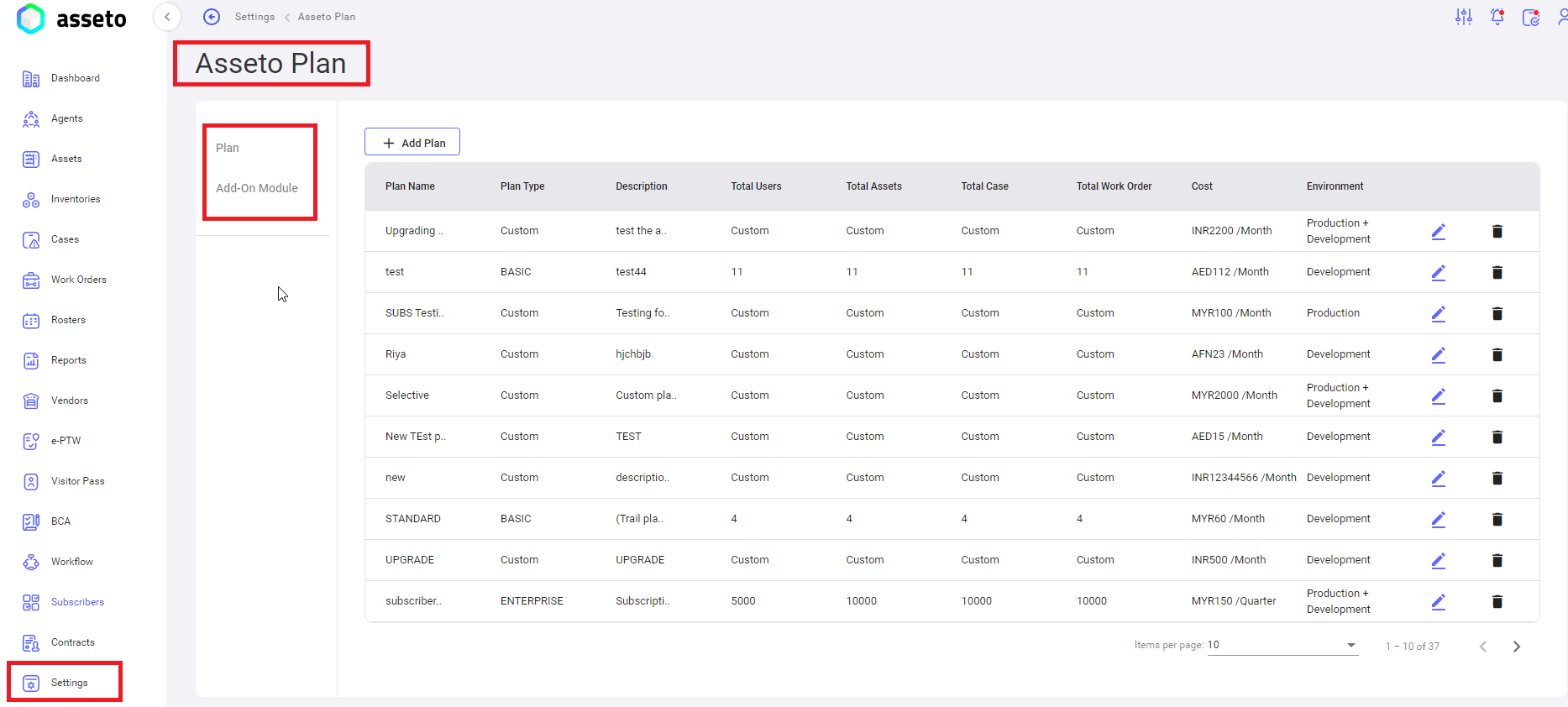Click the Total Work Order header
Image resolution: width=1568 pixels, height=707 pixels.
click(1114, 186)
